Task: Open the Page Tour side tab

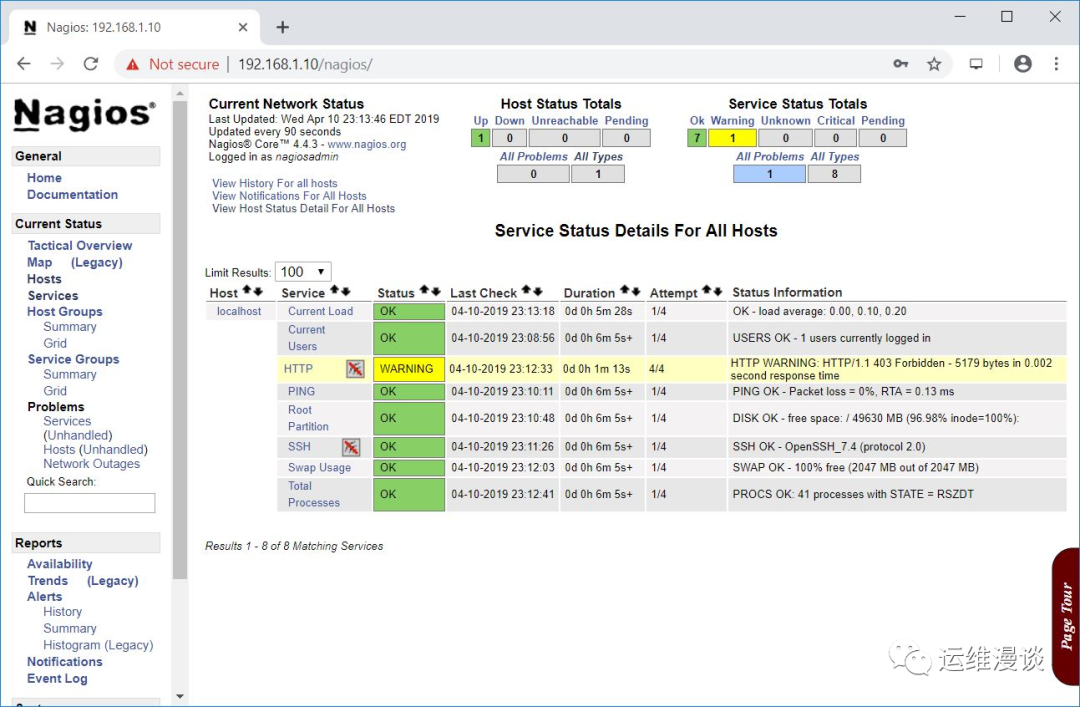Action: coord(1066,616)
